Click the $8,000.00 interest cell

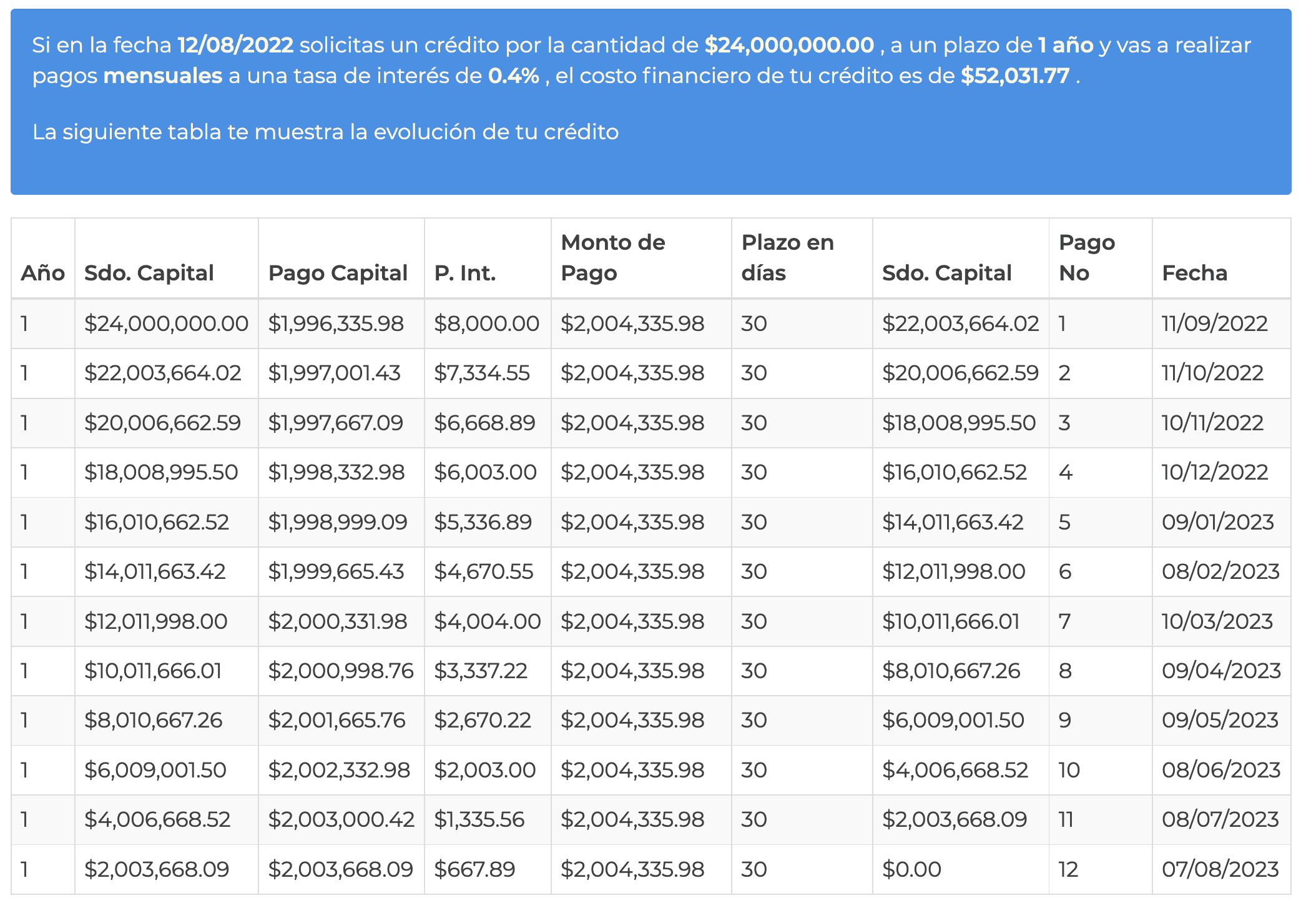click(486, 323)
